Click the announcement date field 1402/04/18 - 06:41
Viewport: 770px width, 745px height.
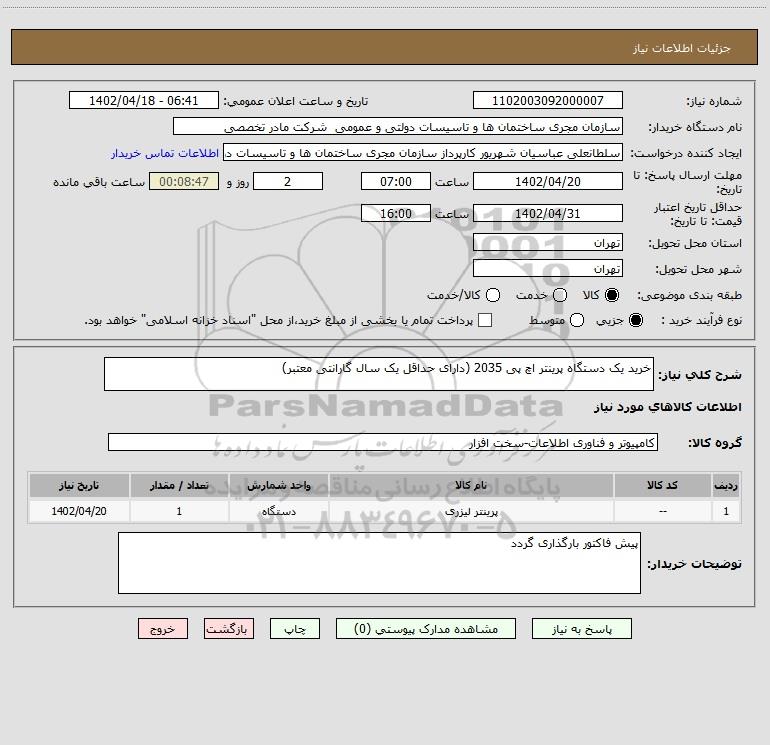point(144,100)
